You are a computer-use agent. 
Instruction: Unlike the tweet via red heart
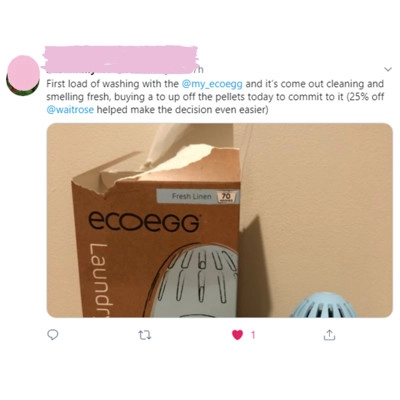pyautogui.click(x=237, y=335)
